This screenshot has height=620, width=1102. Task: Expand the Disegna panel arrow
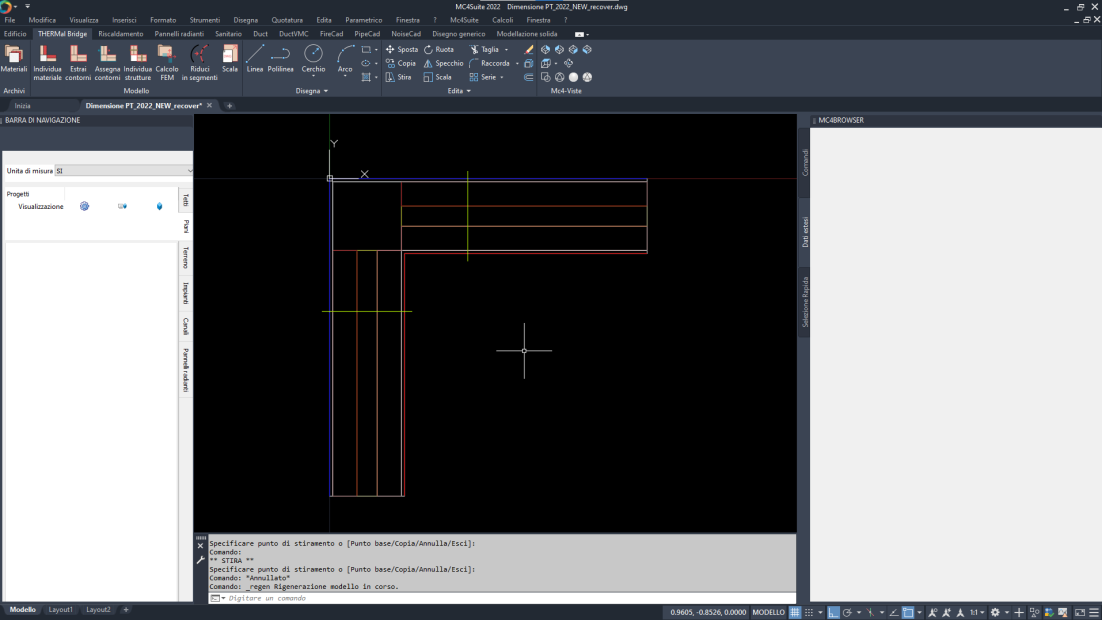325,91
